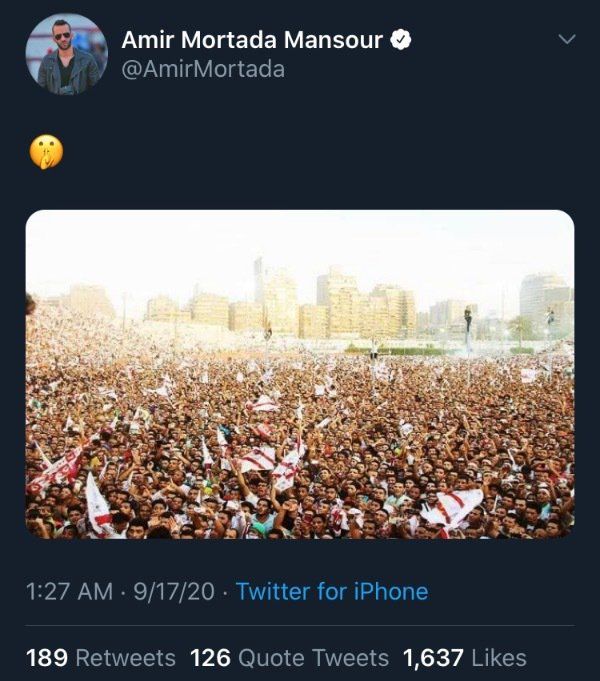This screenshot has height=681, width=600.
Task: Click the 9/17/20 tweet date
Action: [x=174, y=592]
